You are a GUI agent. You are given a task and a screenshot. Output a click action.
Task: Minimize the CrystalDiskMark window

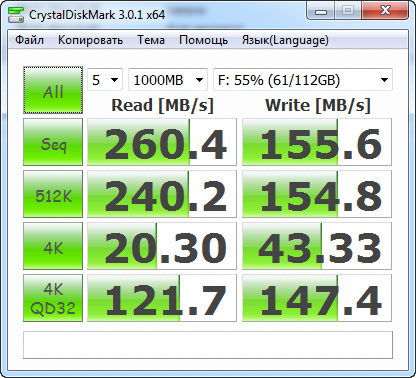(321, 11)
